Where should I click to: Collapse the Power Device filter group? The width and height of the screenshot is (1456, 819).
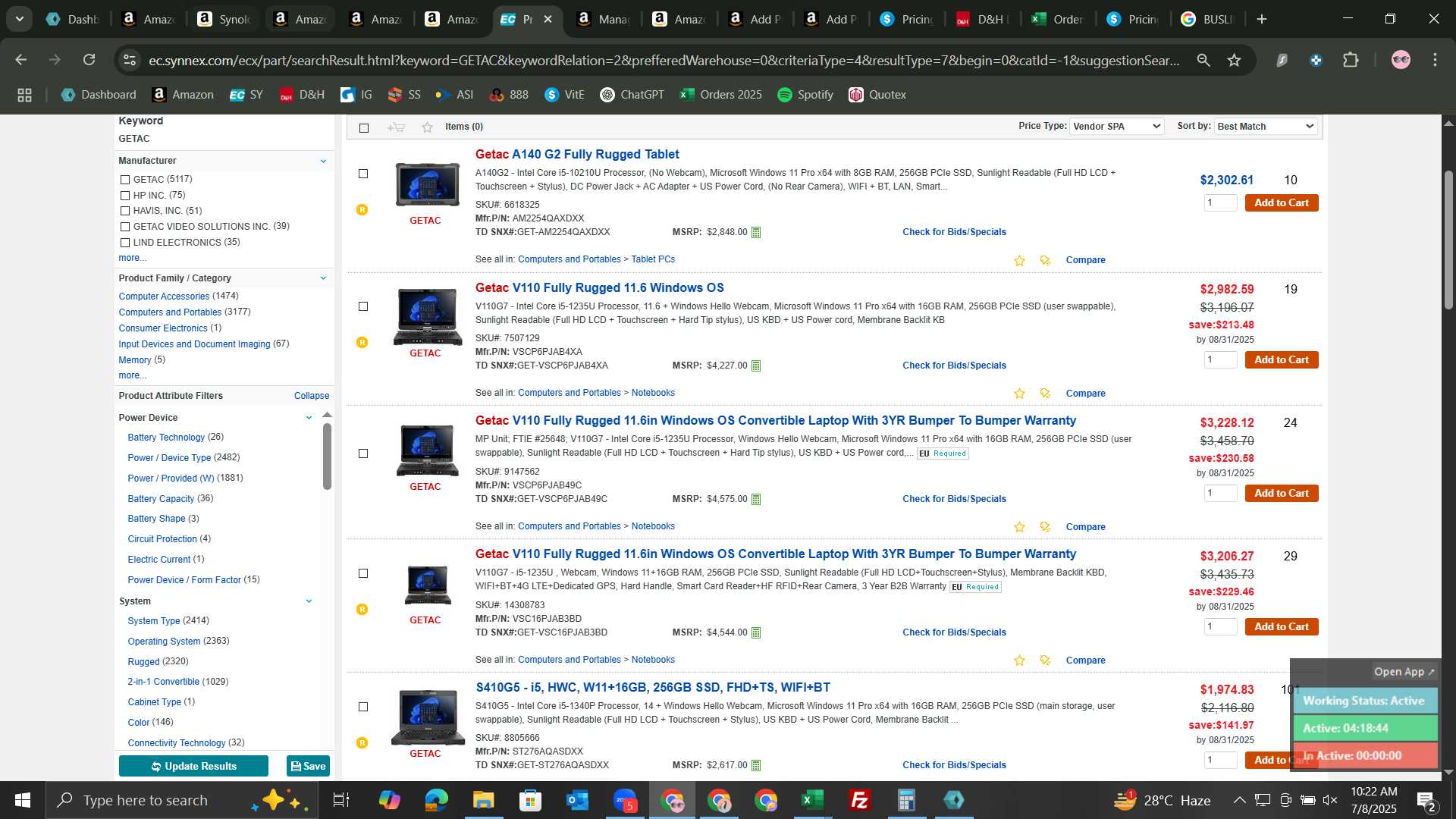click(309, 418)
